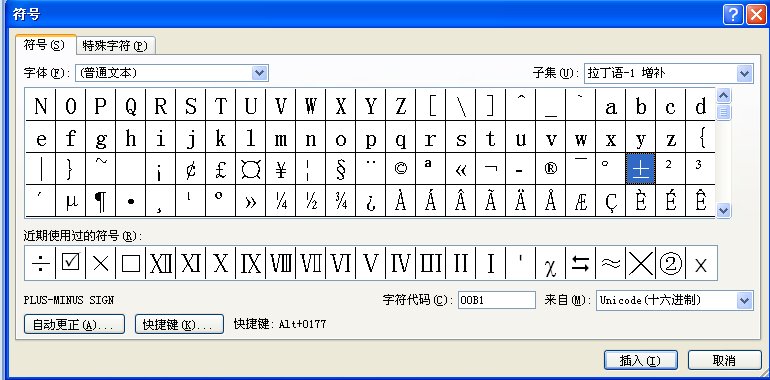The image size is (770, 380).
Task: Select the plus-minus sign symbol
Action: (640, 168)
